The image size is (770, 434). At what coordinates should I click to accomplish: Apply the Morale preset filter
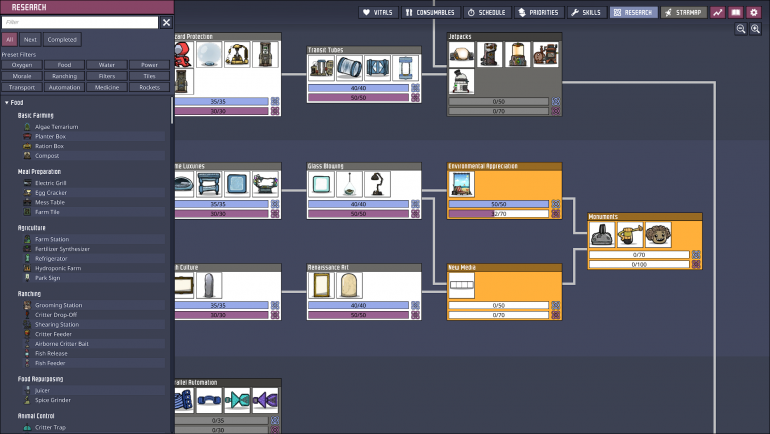(22, 76)
